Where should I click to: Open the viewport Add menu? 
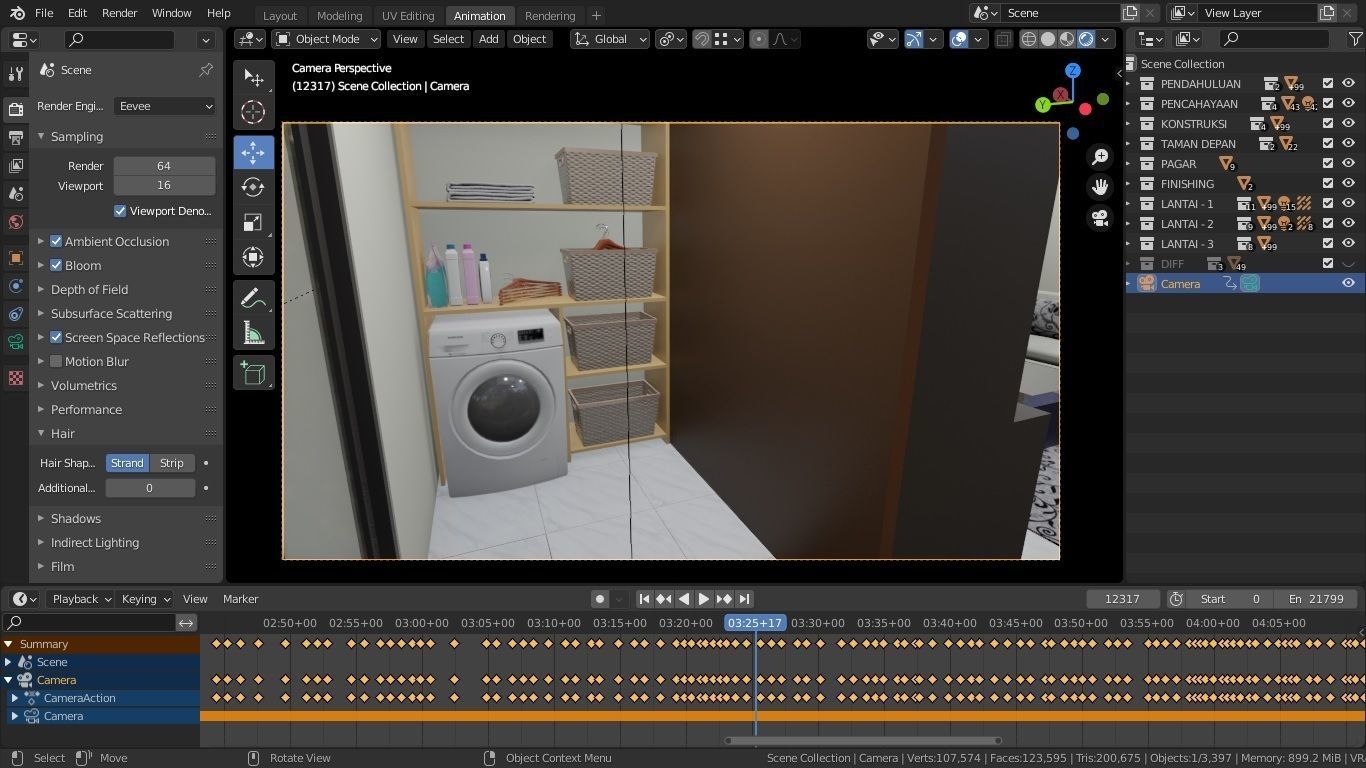pos(488,39)
